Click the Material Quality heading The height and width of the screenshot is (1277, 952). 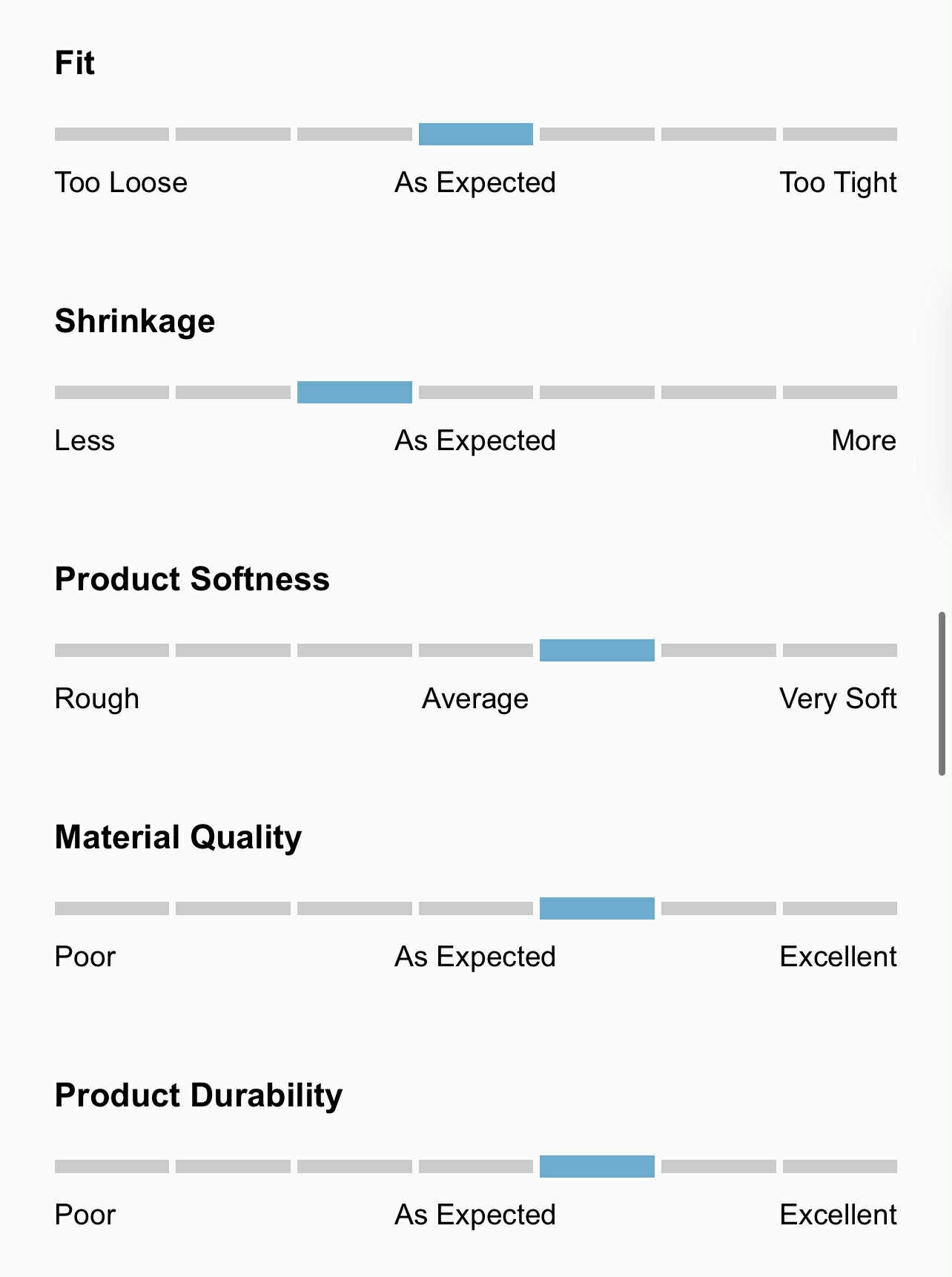coord(178,837)
